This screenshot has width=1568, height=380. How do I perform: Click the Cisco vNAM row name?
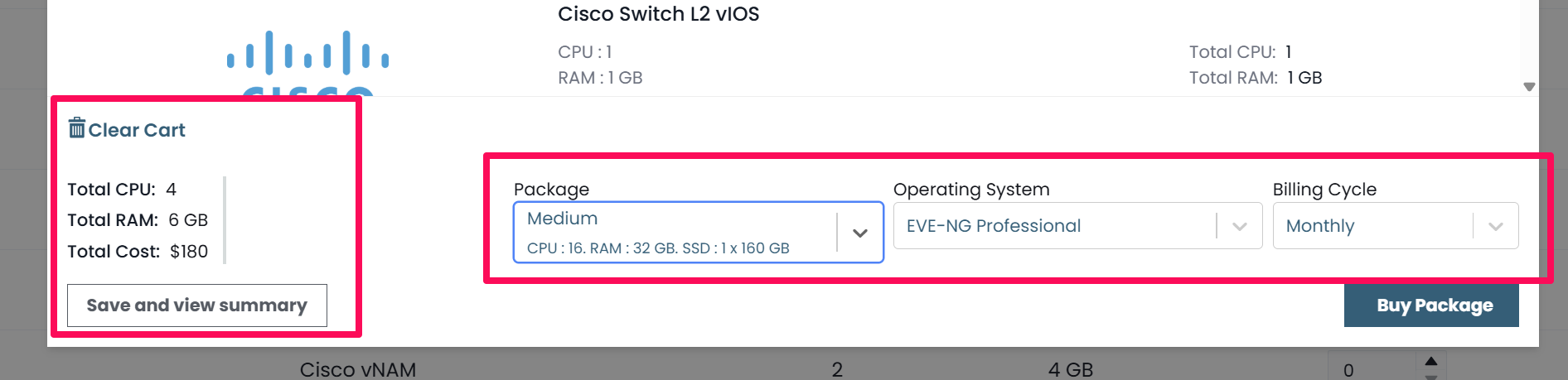click(x=358, y=369)
